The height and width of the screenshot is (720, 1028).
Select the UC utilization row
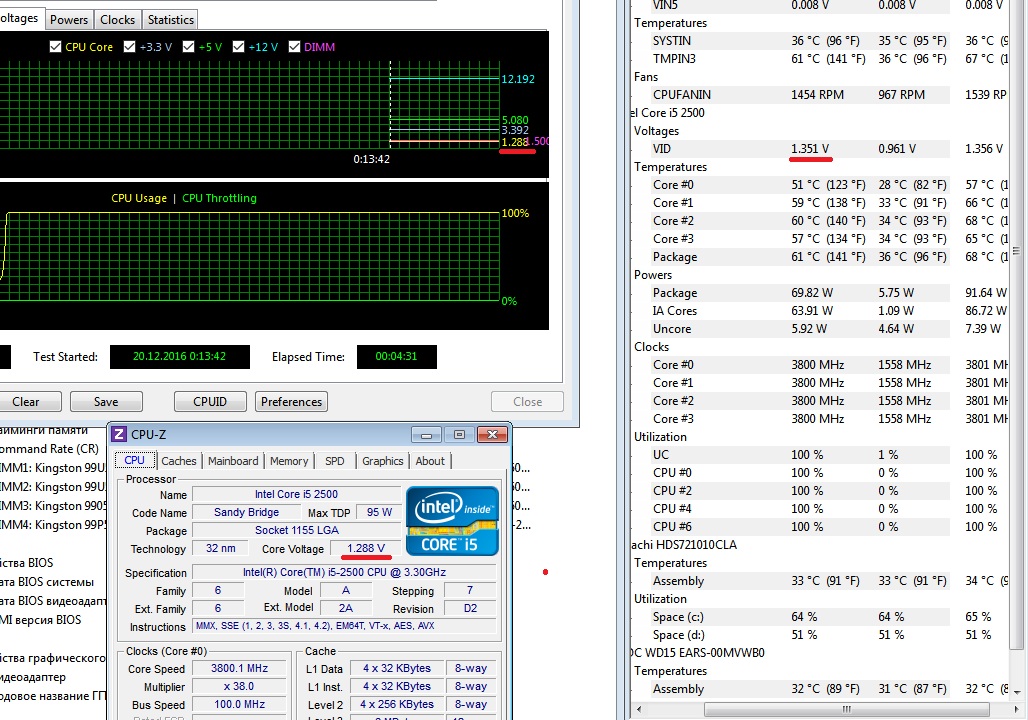tap(822, 455)
